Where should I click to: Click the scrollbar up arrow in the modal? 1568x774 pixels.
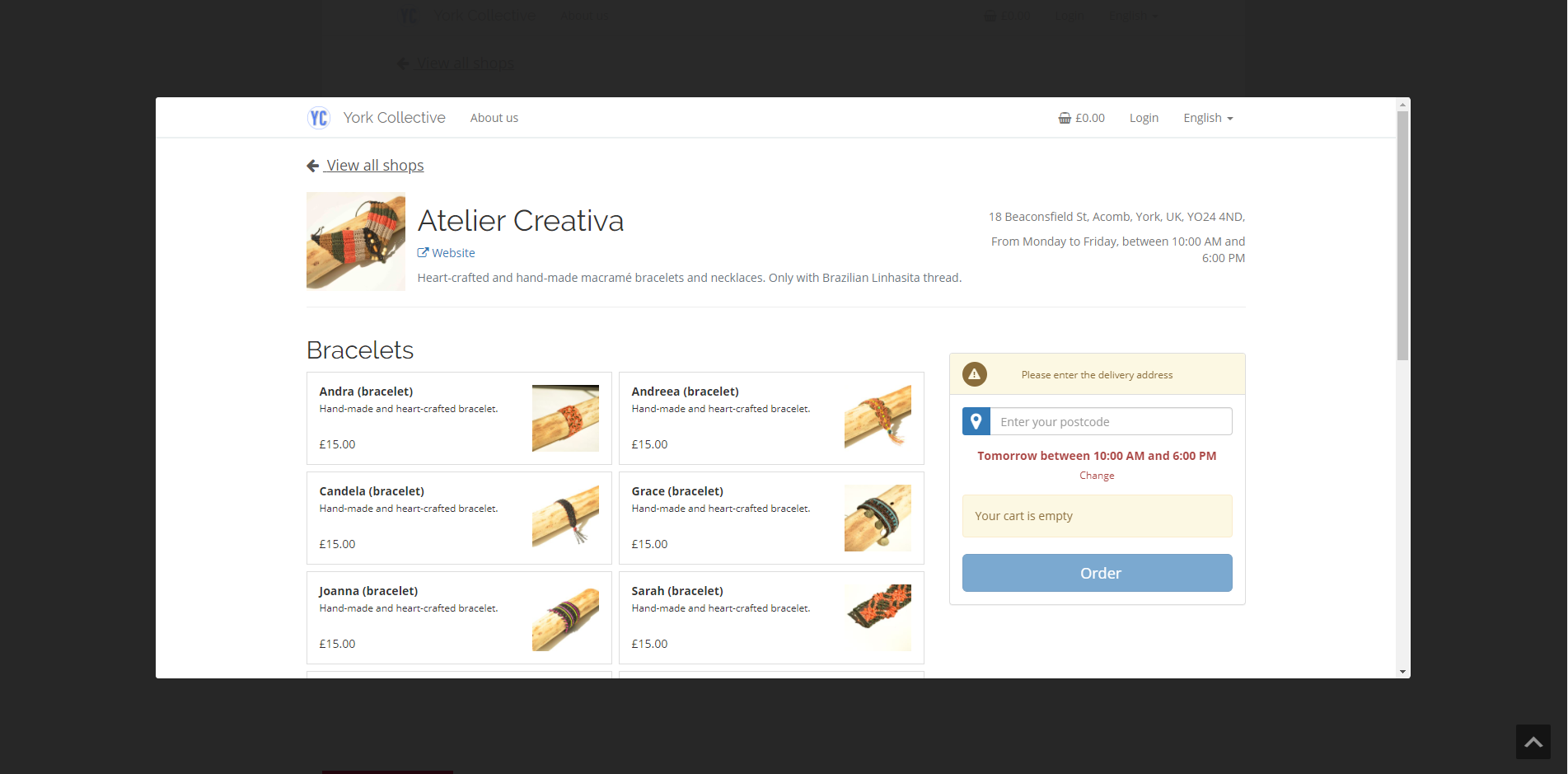[x=1403, y=105]
